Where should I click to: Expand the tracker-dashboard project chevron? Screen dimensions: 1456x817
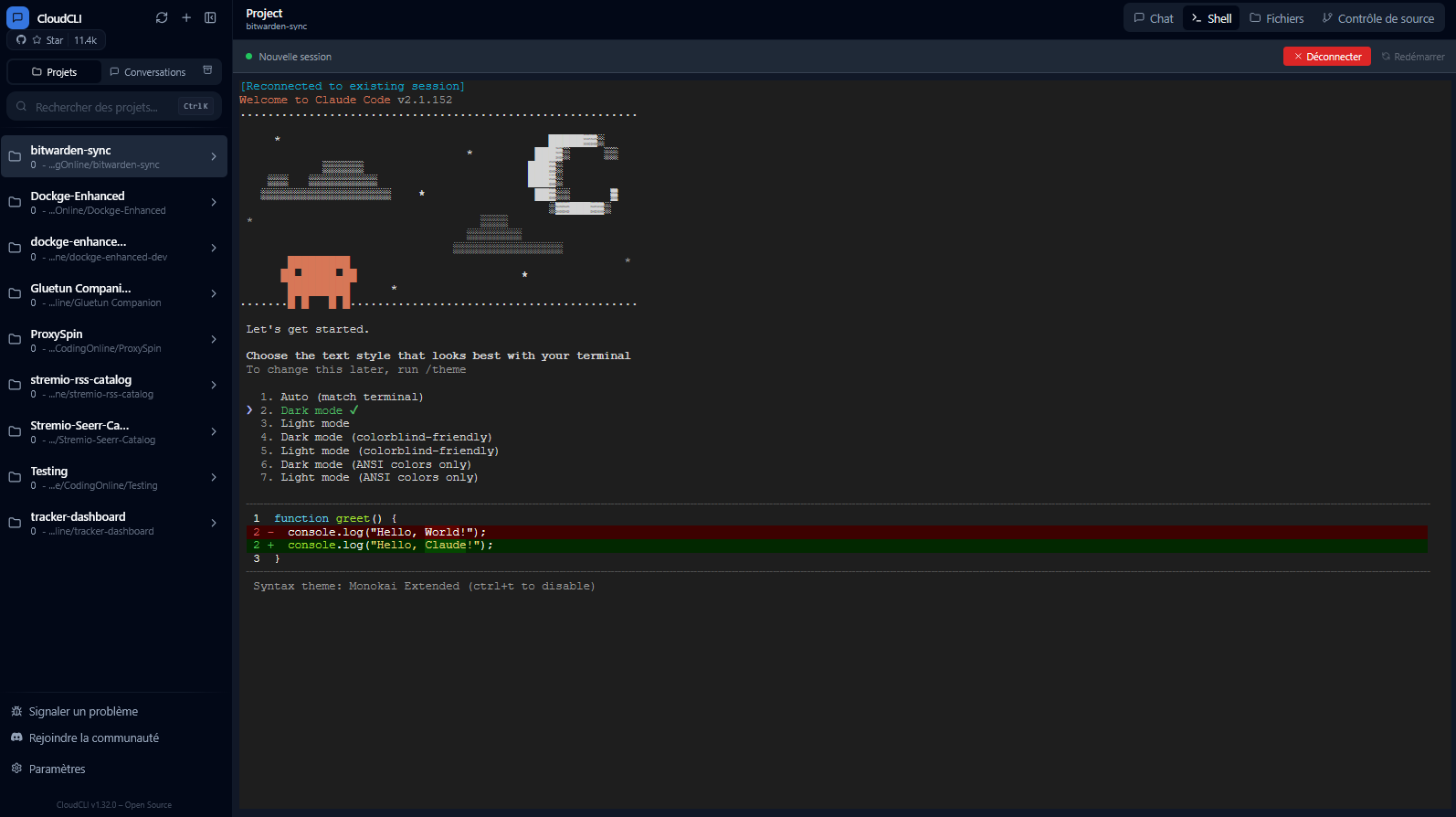[214, 523]
